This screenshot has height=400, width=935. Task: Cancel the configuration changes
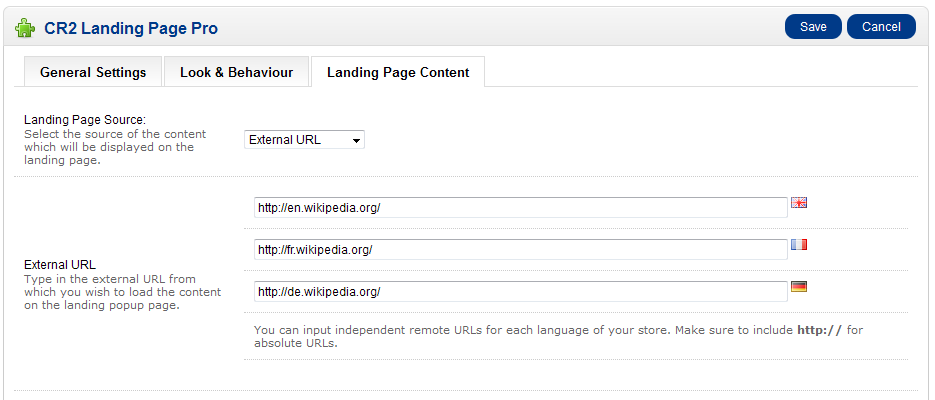click(881, 27)
